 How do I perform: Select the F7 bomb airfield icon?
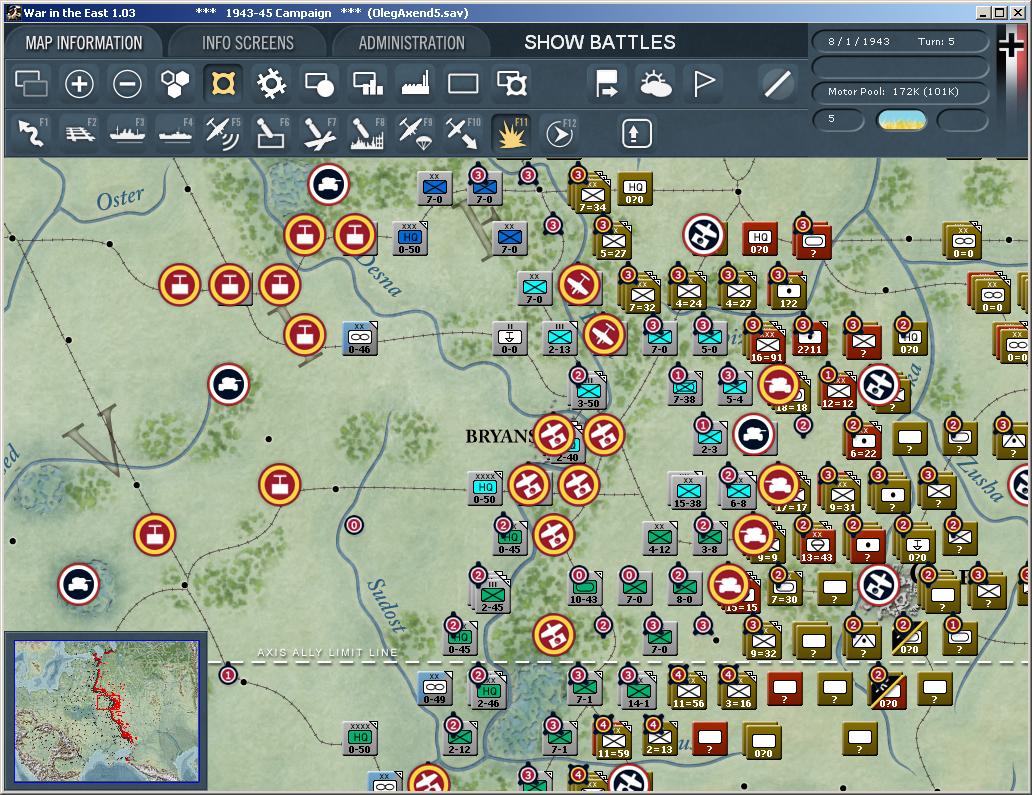click(x=319, y=132)
